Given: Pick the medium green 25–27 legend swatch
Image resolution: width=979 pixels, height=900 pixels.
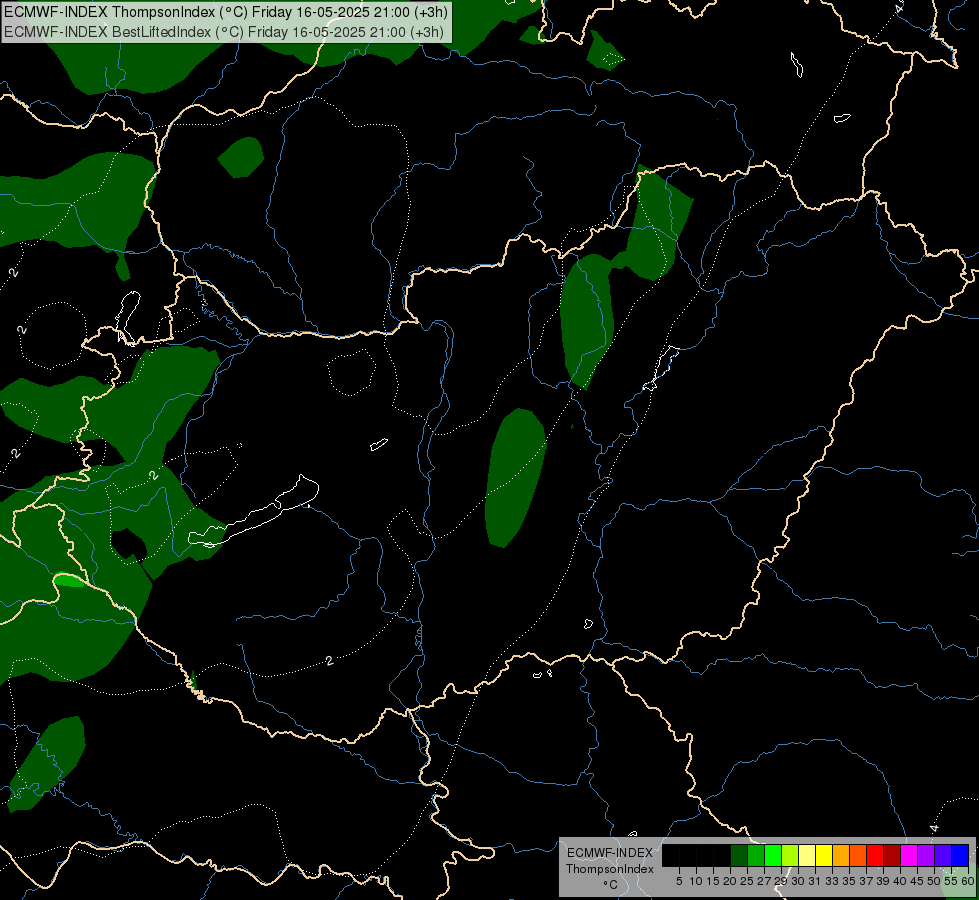Looking at the screenshot, I should pyautogui.click(x=756, y=855).
